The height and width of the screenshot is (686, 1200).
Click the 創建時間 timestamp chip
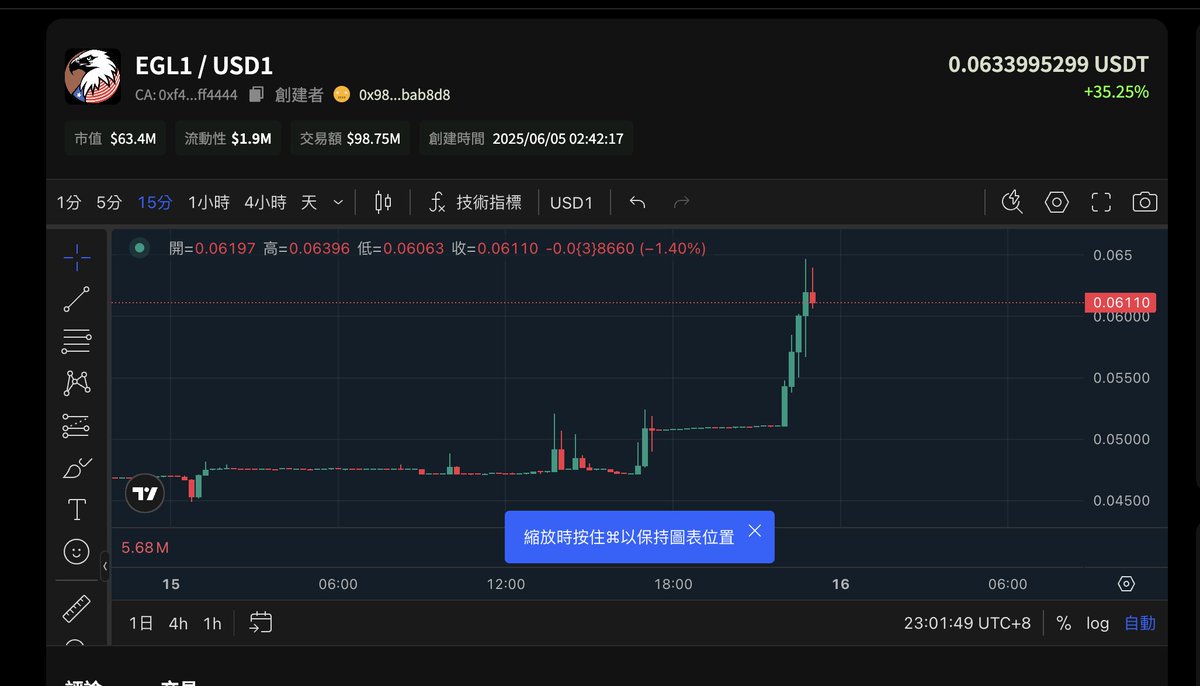(x=525, y=138)
